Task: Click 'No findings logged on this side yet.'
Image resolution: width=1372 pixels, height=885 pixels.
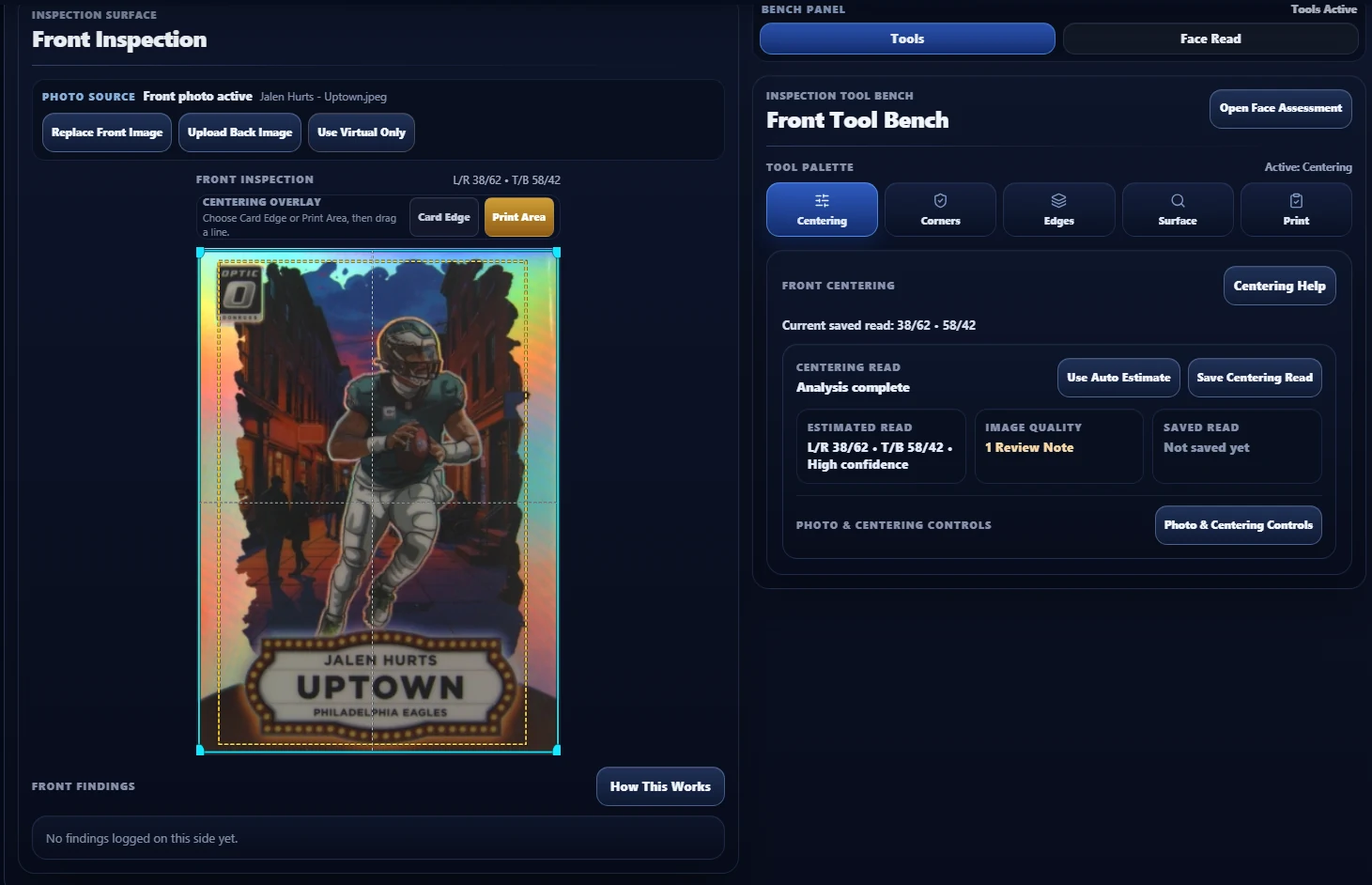Action: (142, 839)
